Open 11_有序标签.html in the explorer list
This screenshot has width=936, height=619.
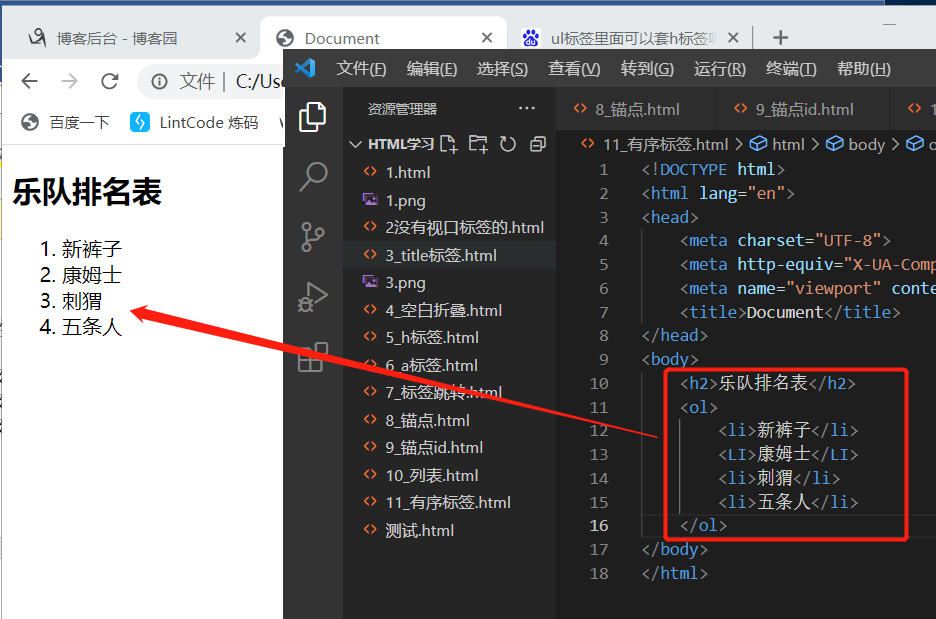pyautogui.click(x=448, y=502)
